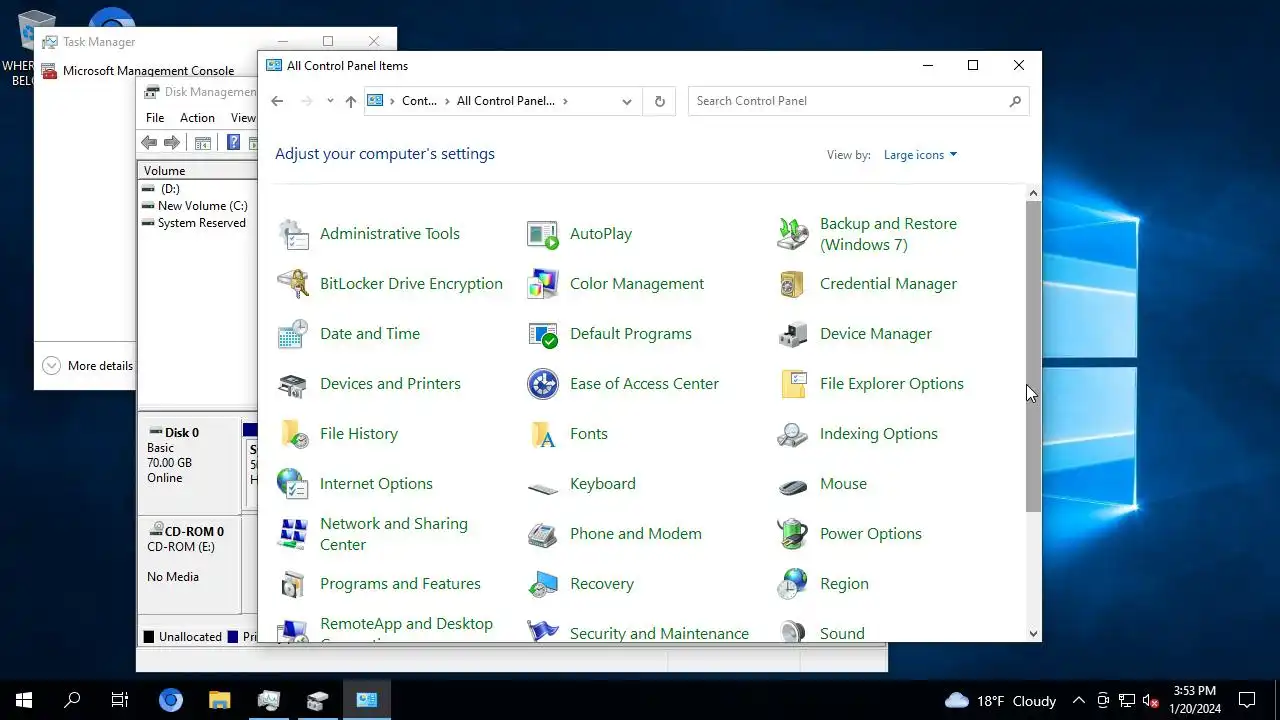This screenshot has width=1280, height=720.
Task: Click the Volume column header
Action: pyautogui.click(x=198, y=171)
